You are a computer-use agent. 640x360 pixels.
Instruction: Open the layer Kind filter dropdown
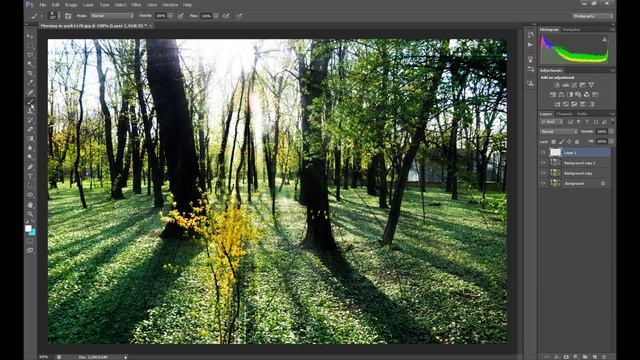pos(551,122)
